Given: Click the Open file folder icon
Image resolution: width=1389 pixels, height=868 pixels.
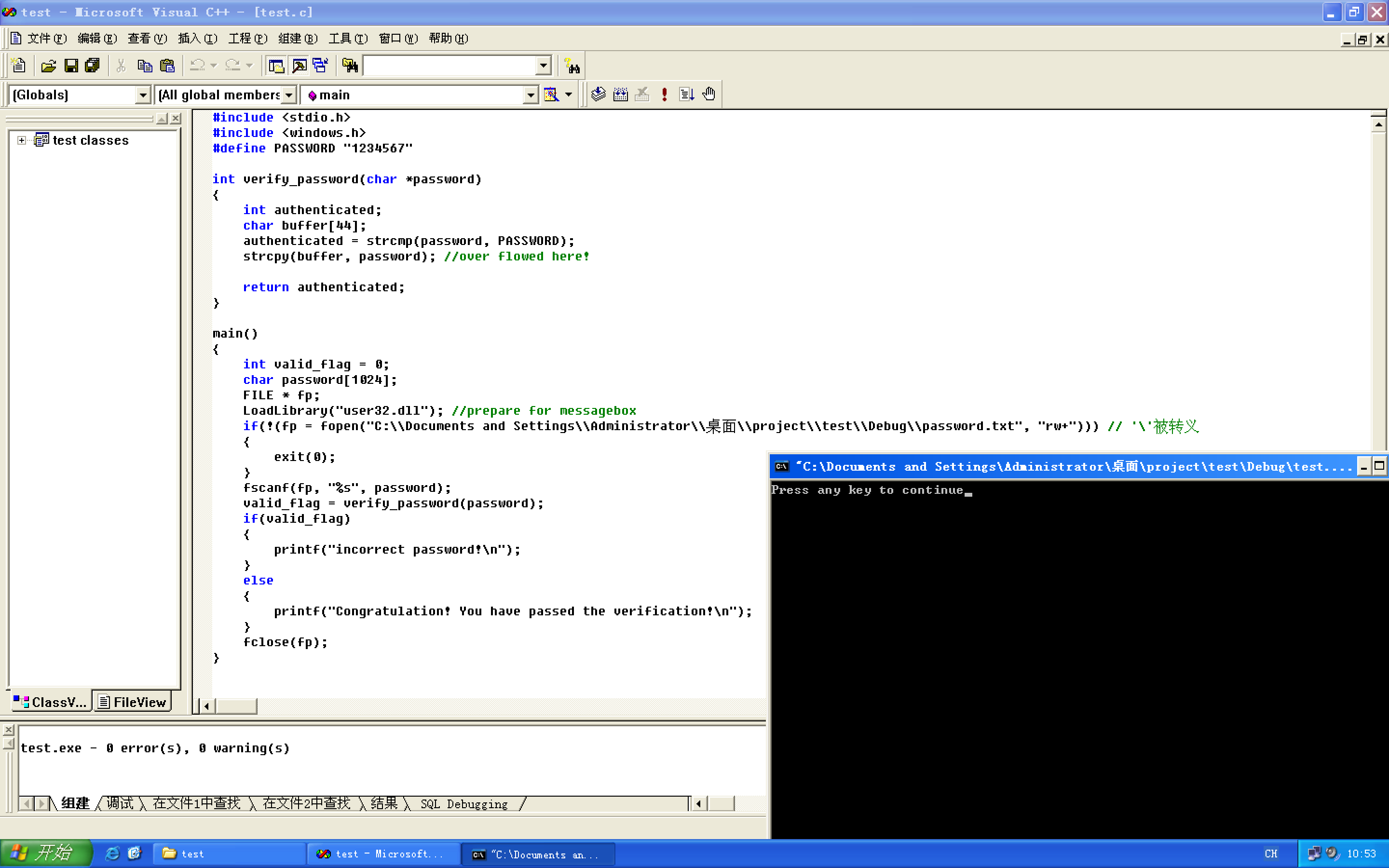Looking at the screenshot, I should (49, 66).
